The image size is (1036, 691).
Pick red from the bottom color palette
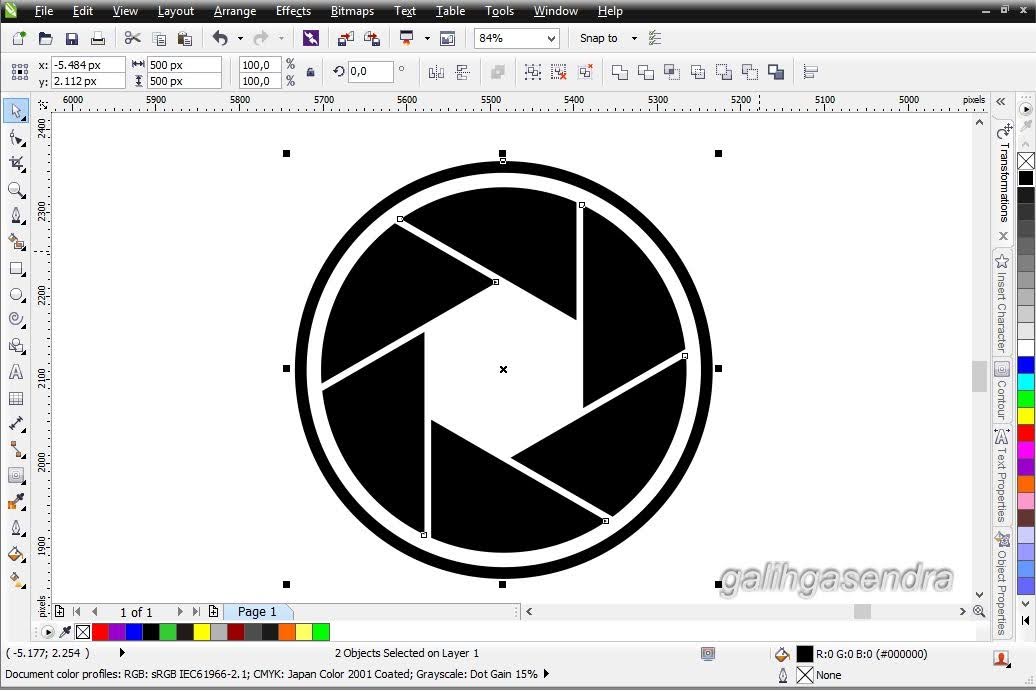tap(99, 631)
